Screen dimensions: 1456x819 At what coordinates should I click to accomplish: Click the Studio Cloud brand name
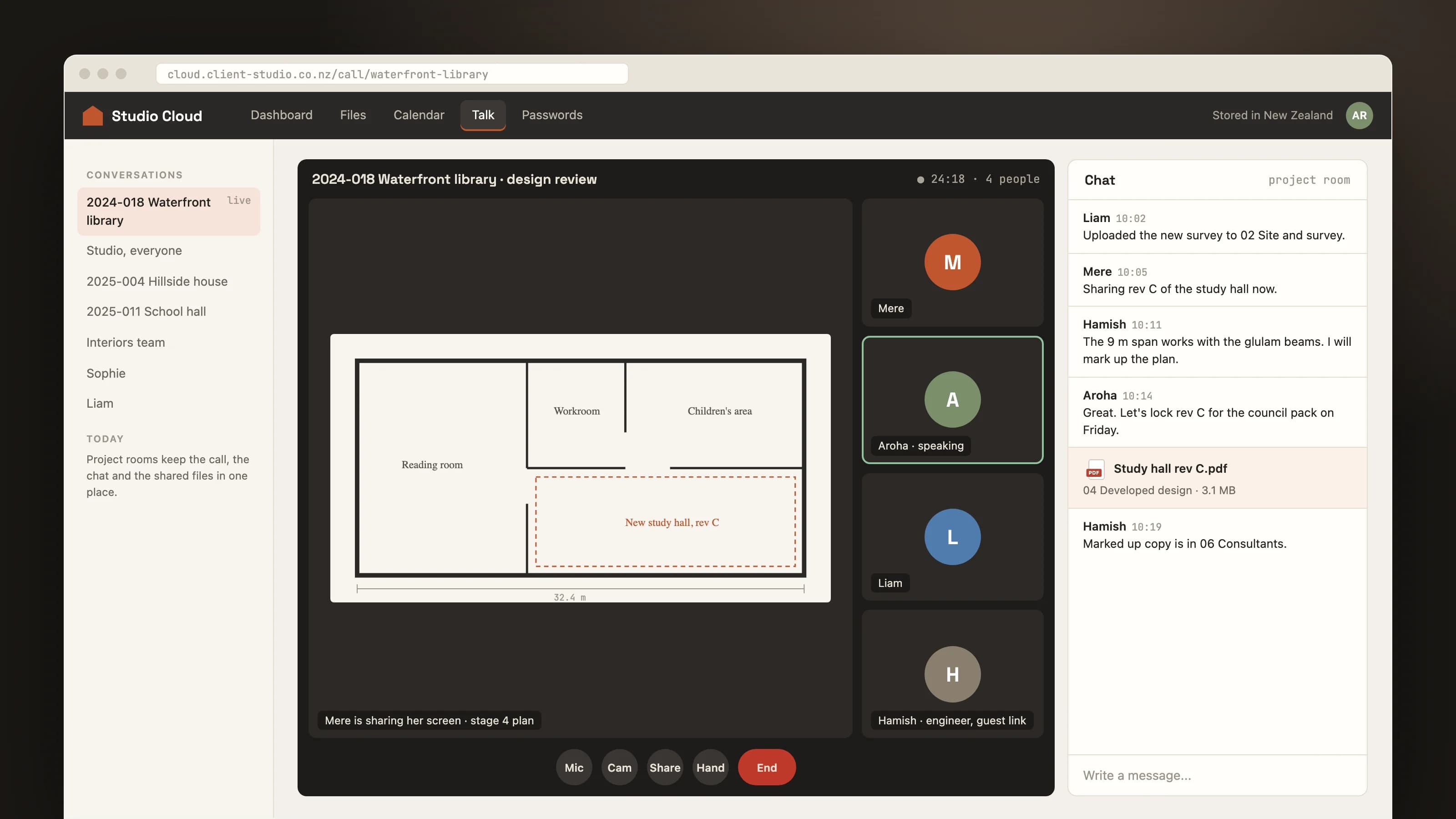pyautogui.click(x=157, y=116)
